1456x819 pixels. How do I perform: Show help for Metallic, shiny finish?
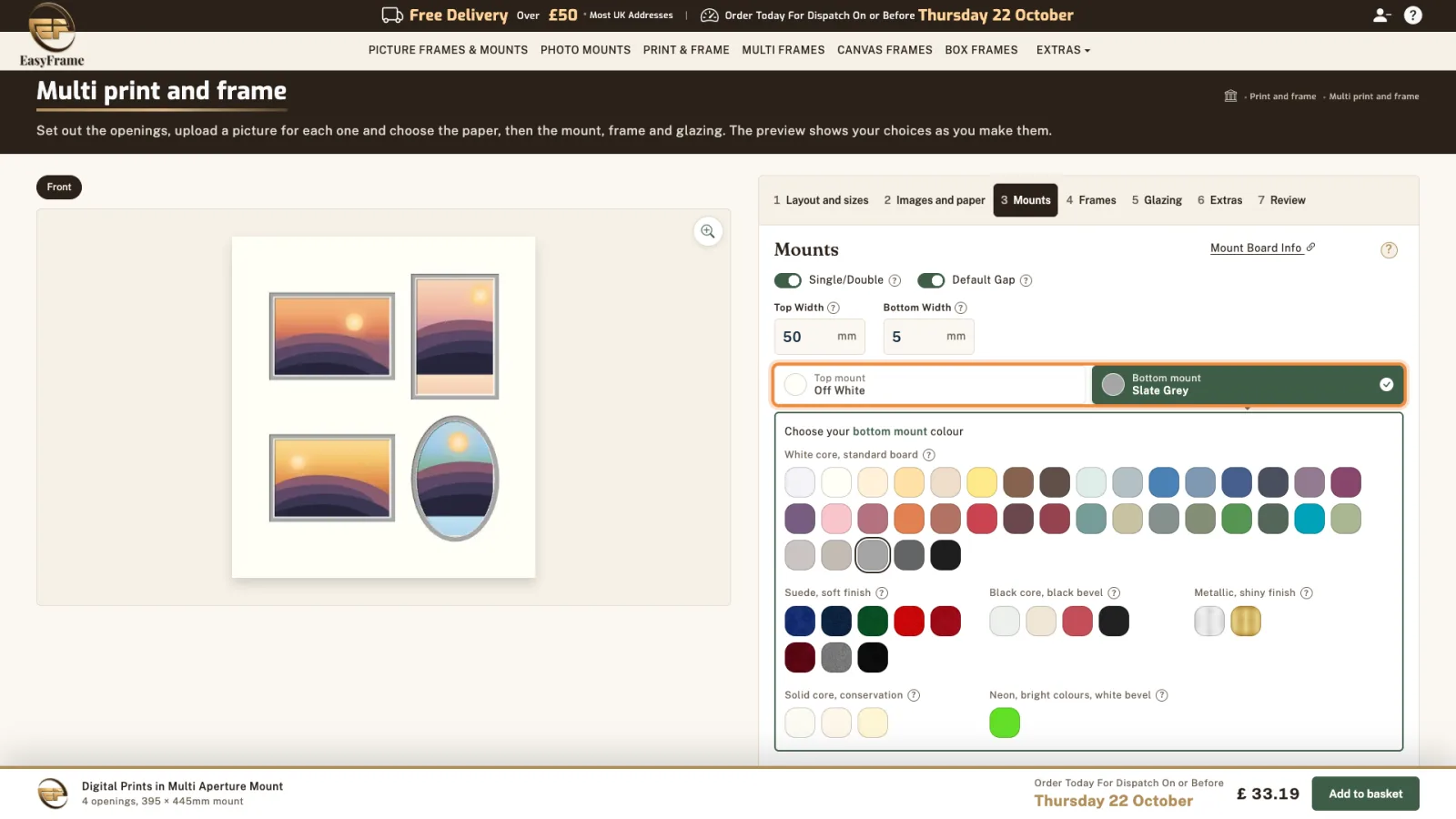1307,593
